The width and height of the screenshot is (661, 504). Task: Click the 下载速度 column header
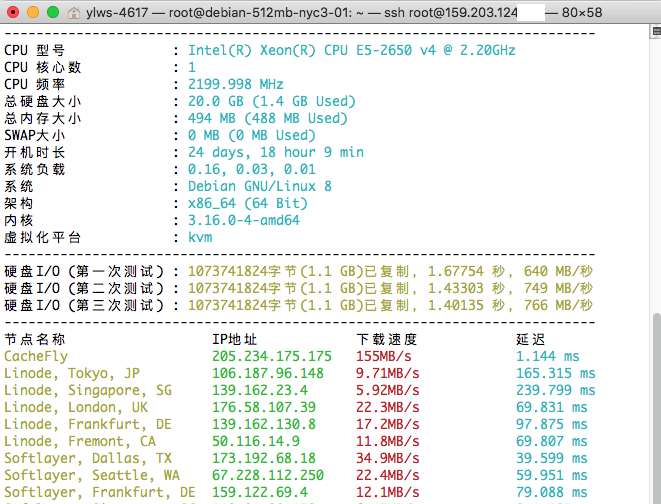tap(387, 339)
